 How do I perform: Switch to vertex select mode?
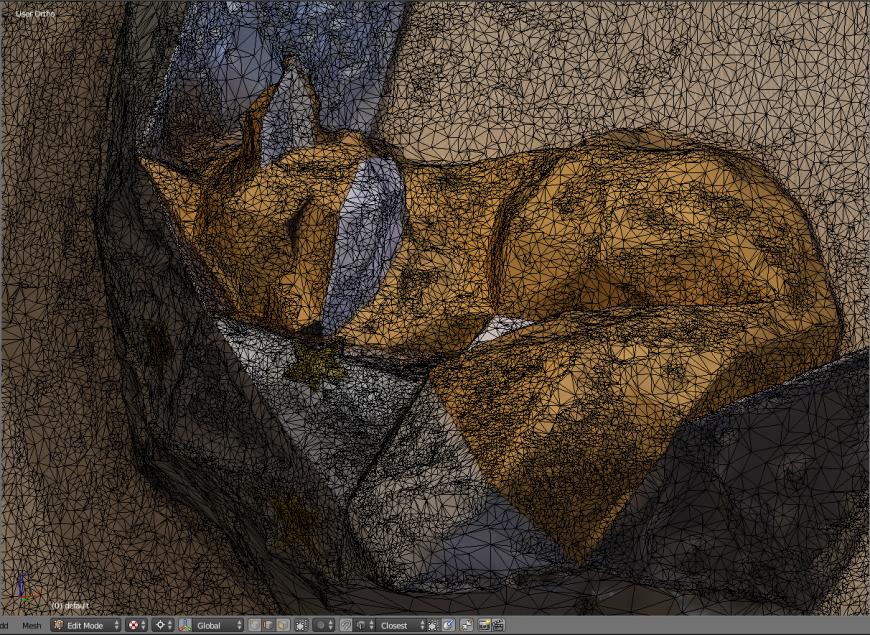coord(255,626)
